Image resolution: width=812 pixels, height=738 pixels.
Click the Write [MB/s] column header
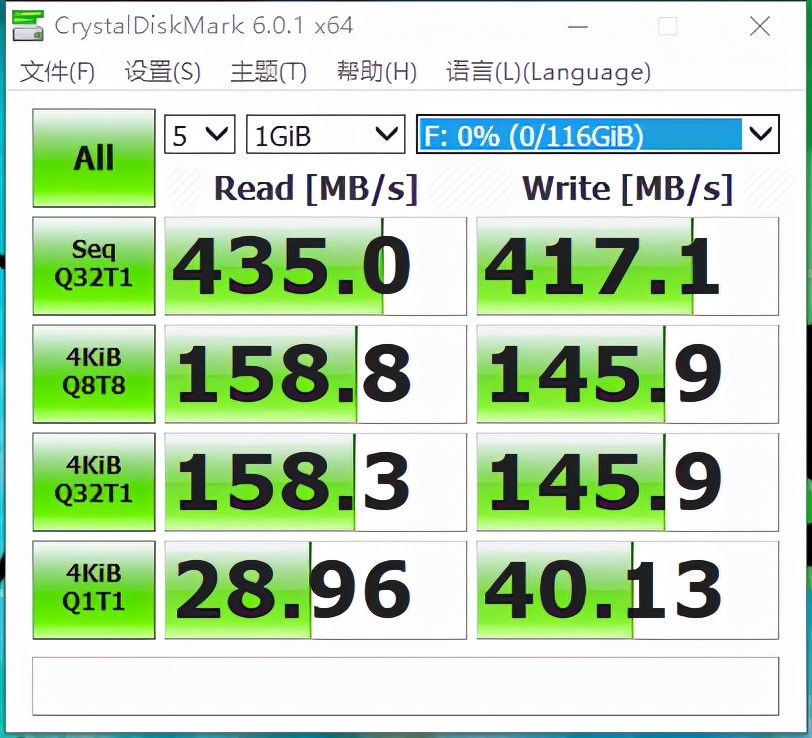pyautogui.click(x=628, y=189)
